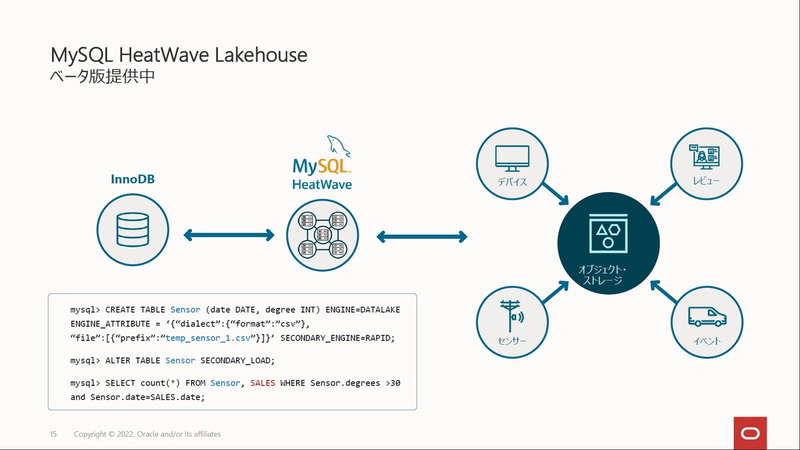Click the arrow from レビュー to storage

pyautogui.click(x=664, y=194)
